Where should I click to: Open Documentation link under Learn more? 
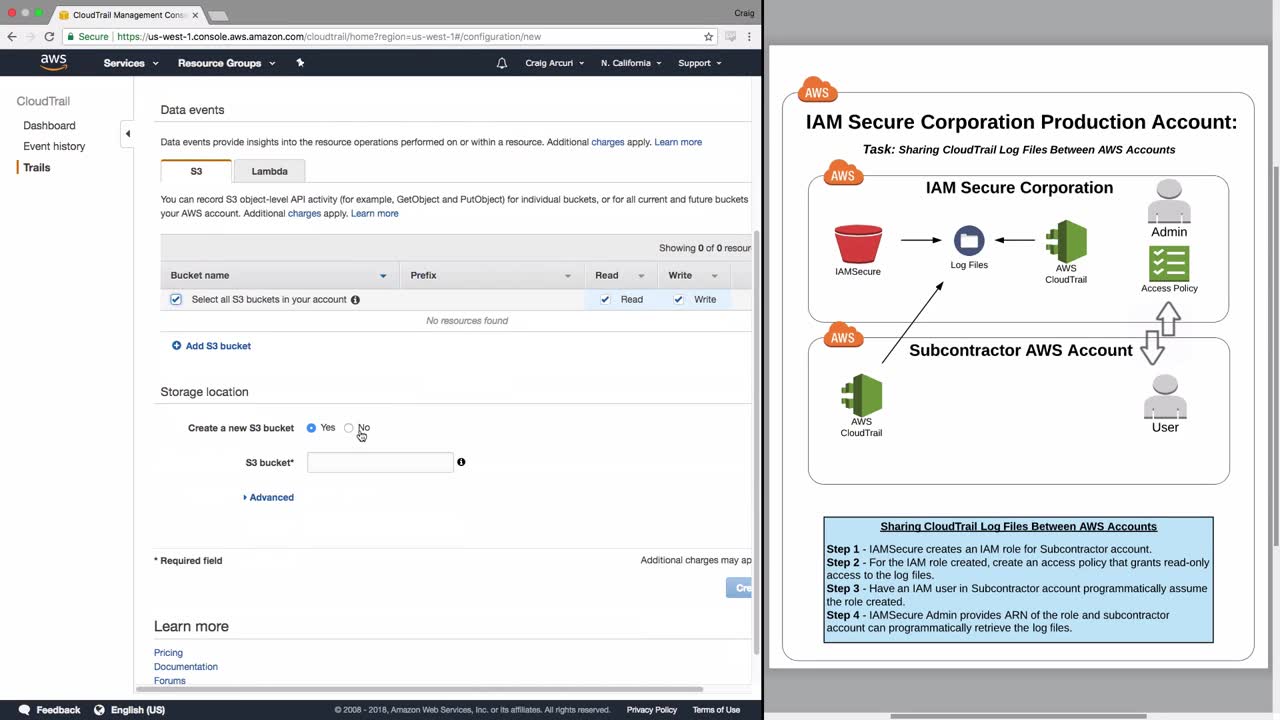[186, 667]
